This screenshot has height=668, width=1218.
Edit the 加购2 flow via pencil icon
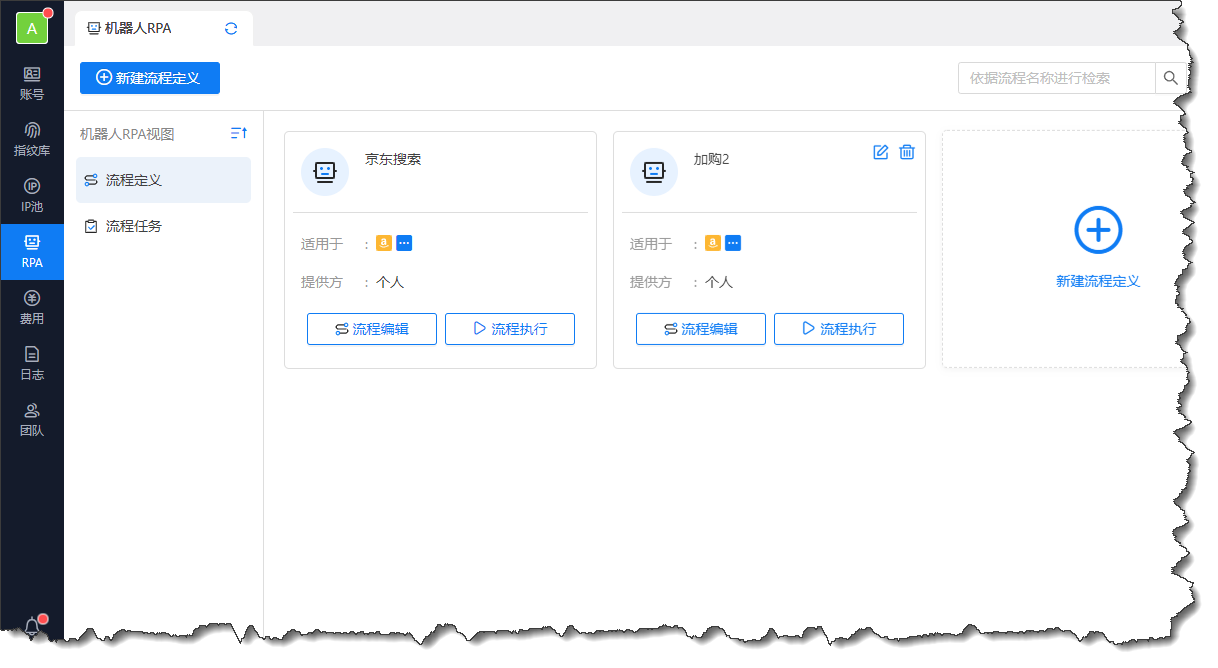(881, 152)
